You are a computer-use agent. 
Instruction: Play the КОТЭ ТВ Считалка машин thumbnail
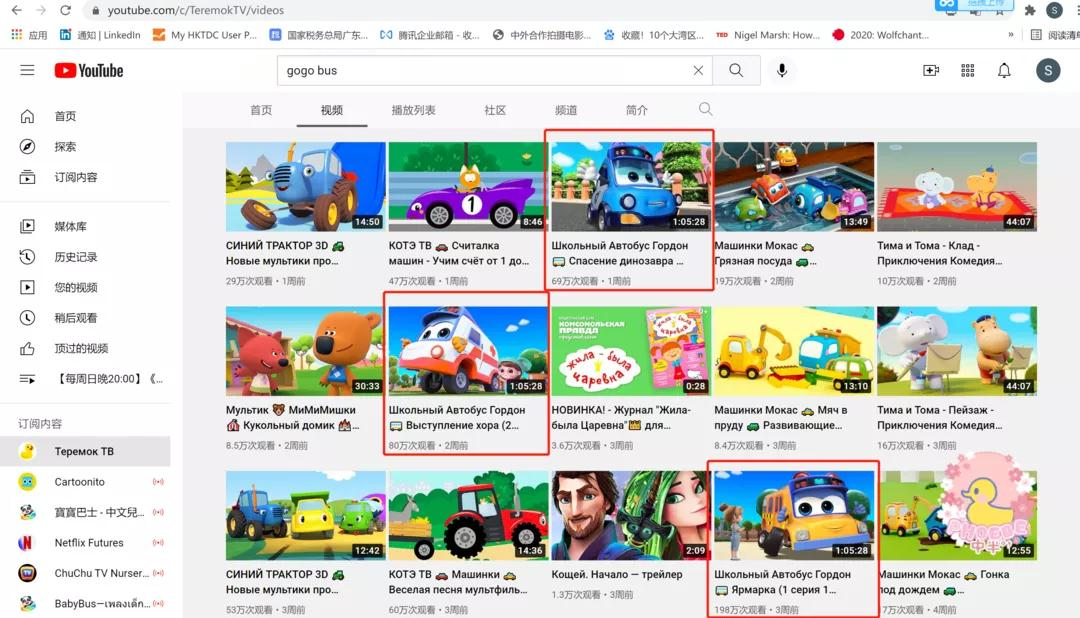coord(467,187)
